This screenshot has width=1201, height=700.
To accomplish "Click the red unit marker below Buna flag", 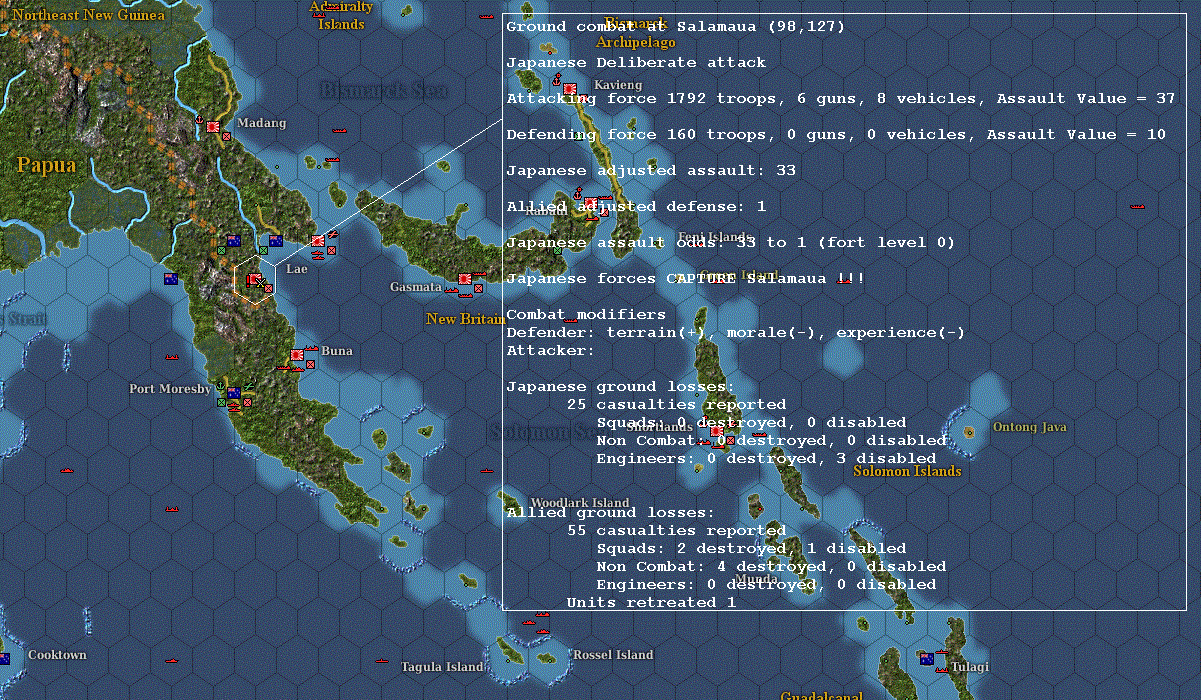I will click(x=310, y=364).
